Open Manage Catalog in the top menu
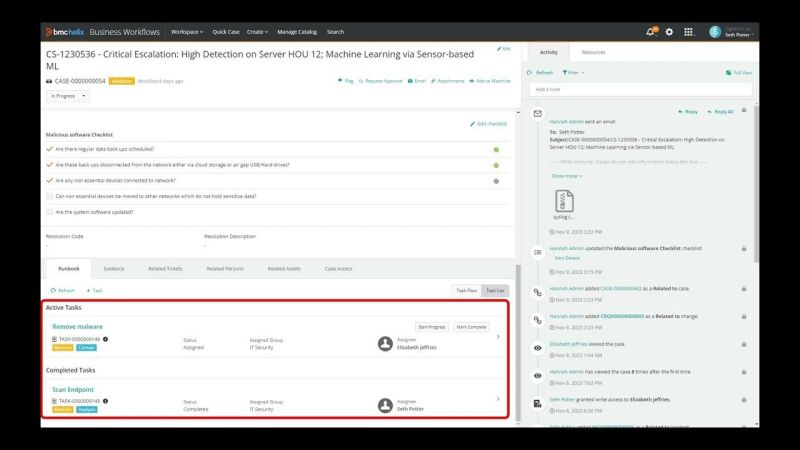The height and width of the screenshot is (450, 800). 297,32
